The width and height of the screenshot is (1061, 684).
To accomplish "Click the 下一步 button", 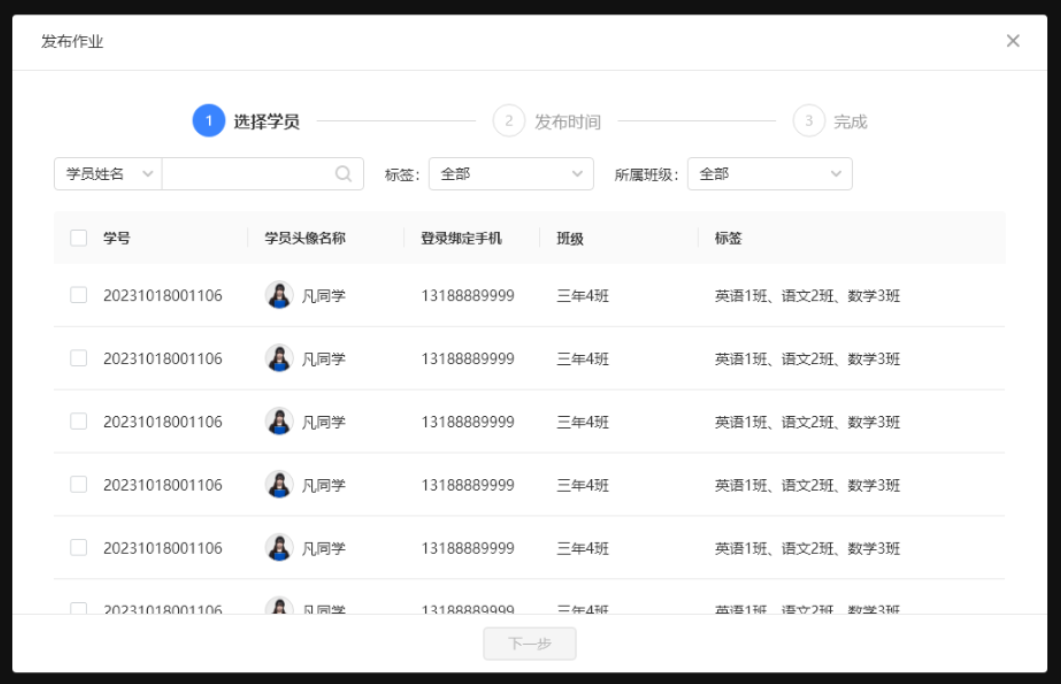I will tap(529, 643).
